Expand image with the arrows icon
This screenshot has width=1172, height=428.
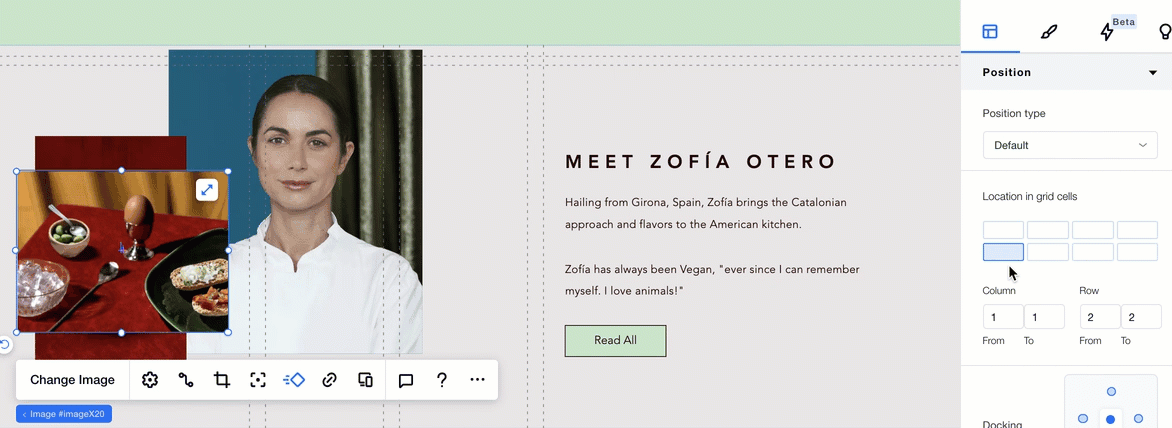[x=206, y=190]
